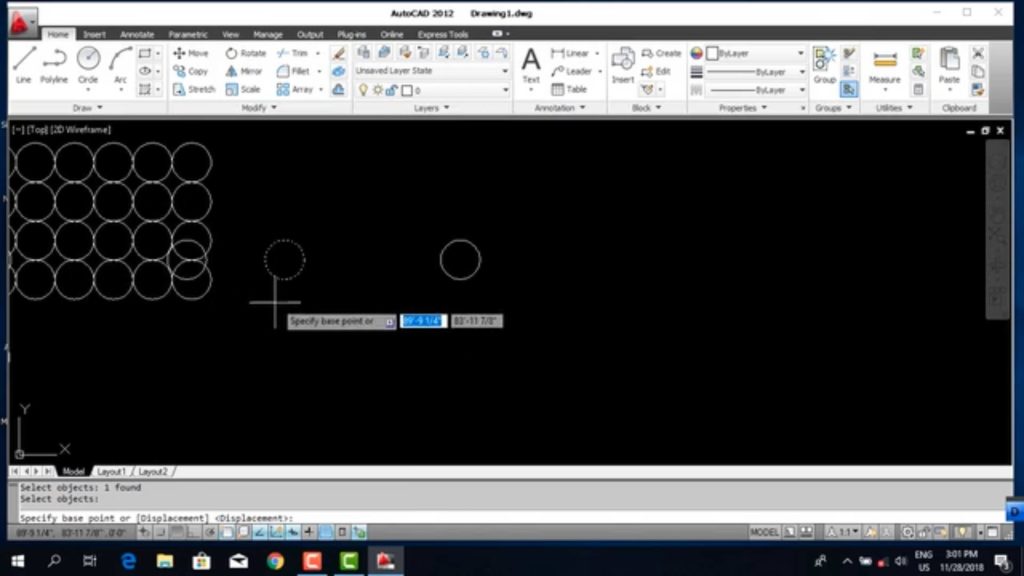
Task: Activate the Array command
Action: (295, 89)
